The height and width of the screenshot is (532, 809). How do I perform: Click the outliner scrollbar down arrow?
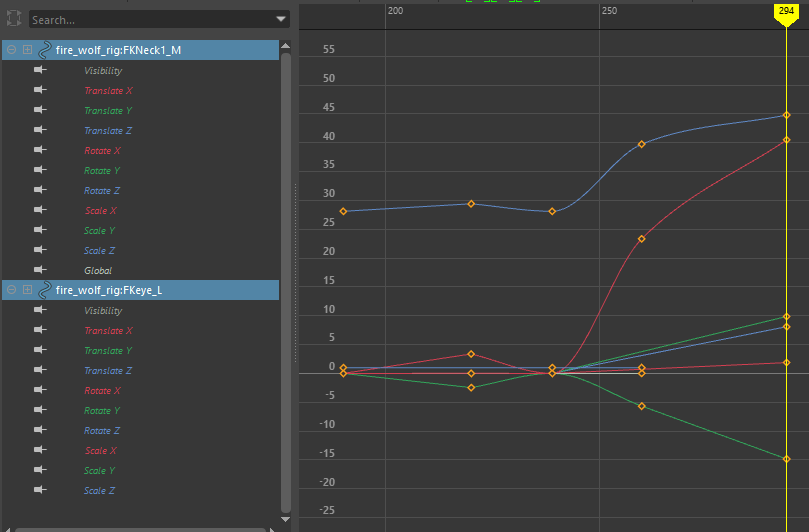(285, 519)
